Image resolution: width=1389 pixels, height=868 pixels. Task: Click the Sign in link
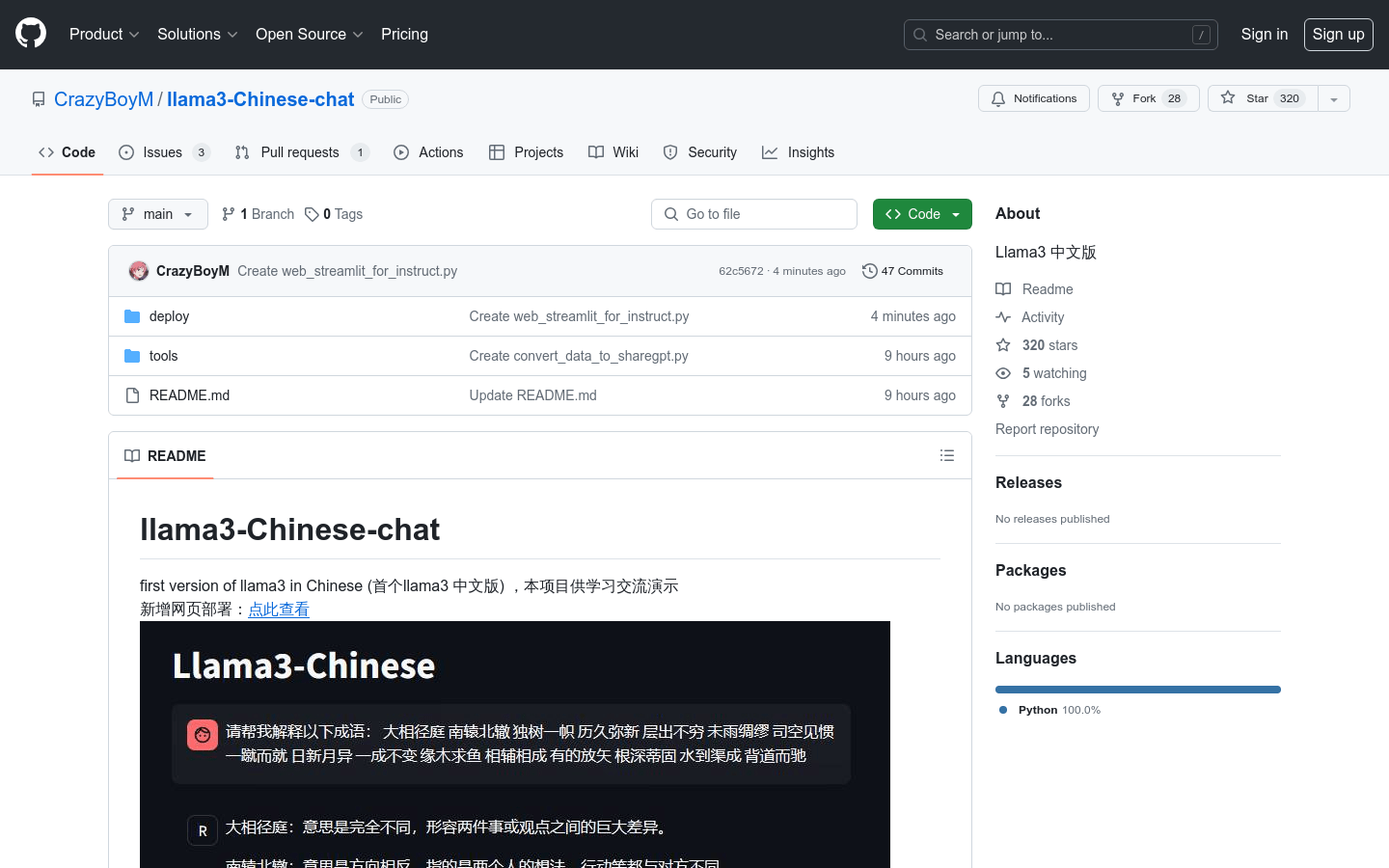coord(1264,34)
